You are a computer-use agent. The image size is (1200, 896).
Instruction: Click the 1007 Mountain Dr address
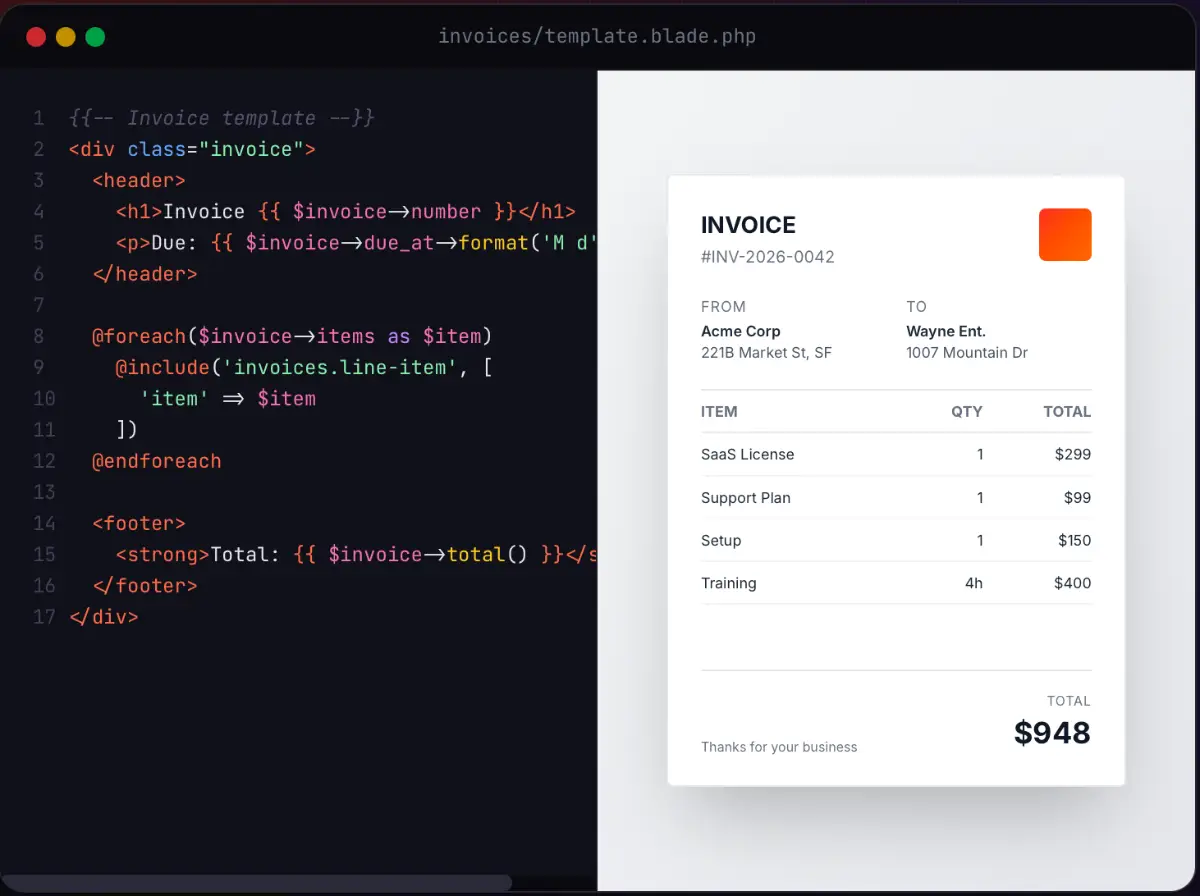pyautogui.click(x=967, y=353)
